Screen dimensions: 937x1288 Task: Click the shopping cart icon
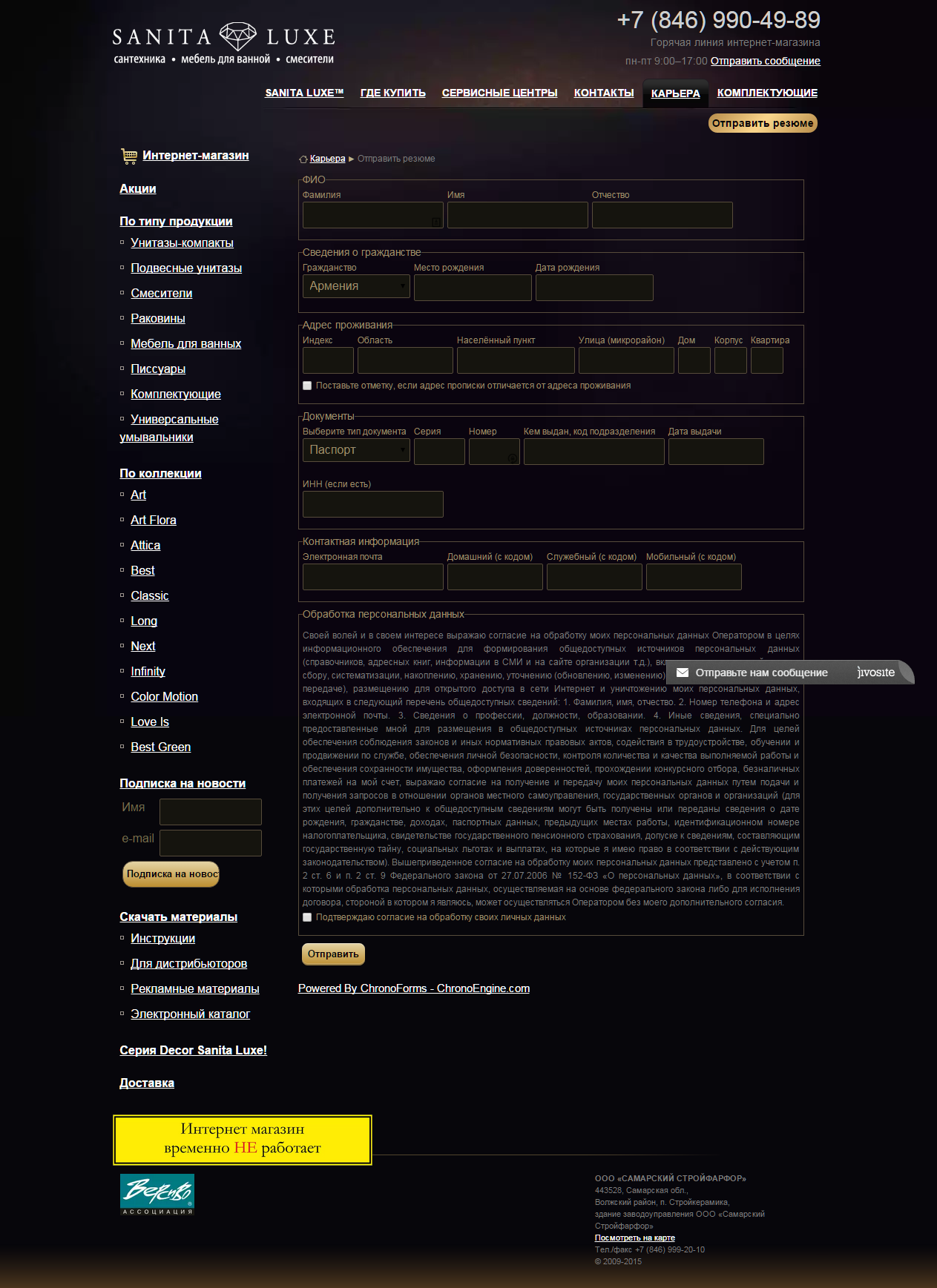(x=129, y=156)
